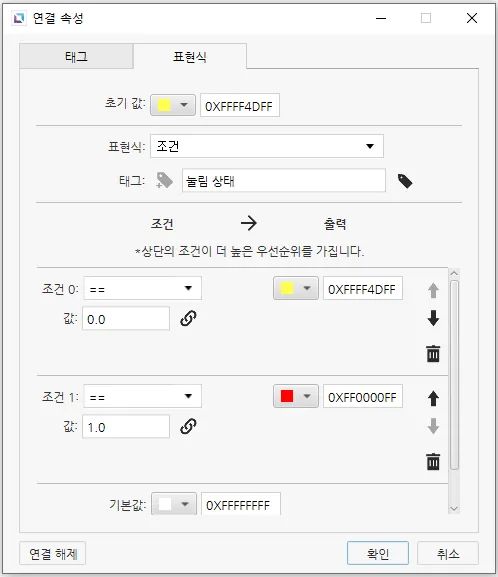
Task: Click the add-tag icon beside 태그 label
Action: (164, 180)
